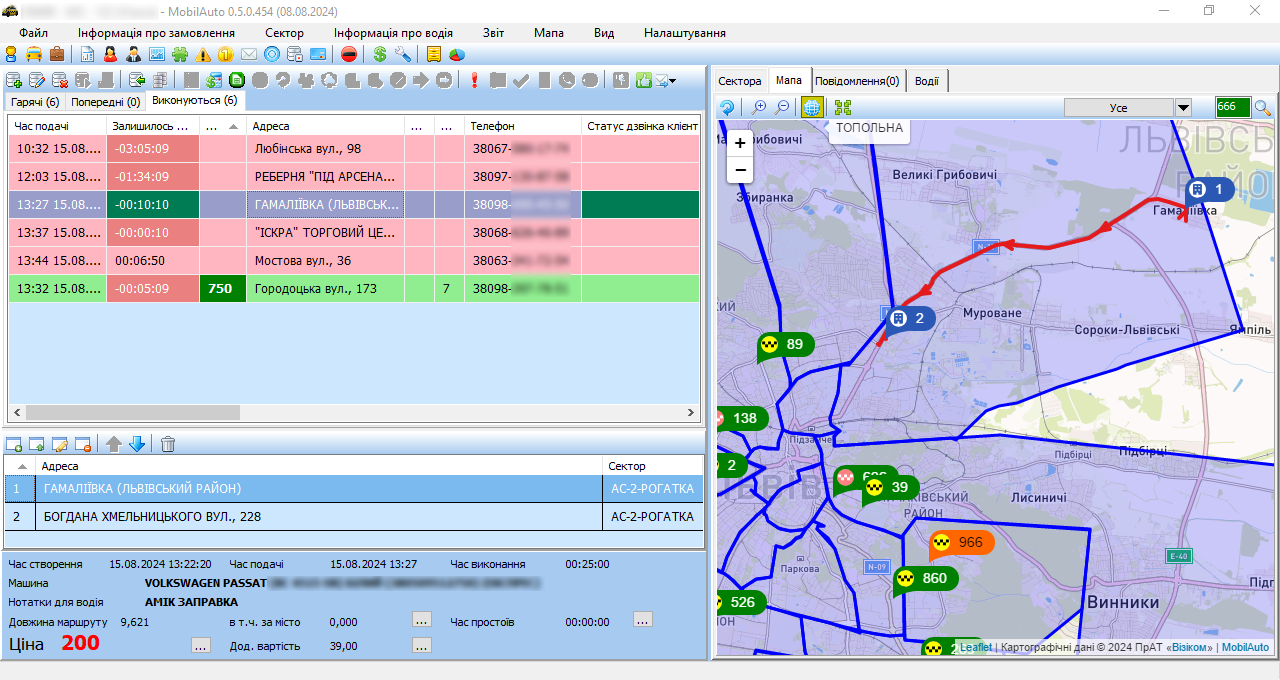The image size is (1280, 680).
Task: Switch to the 'Водії' tab
Action: click(926, 81)
